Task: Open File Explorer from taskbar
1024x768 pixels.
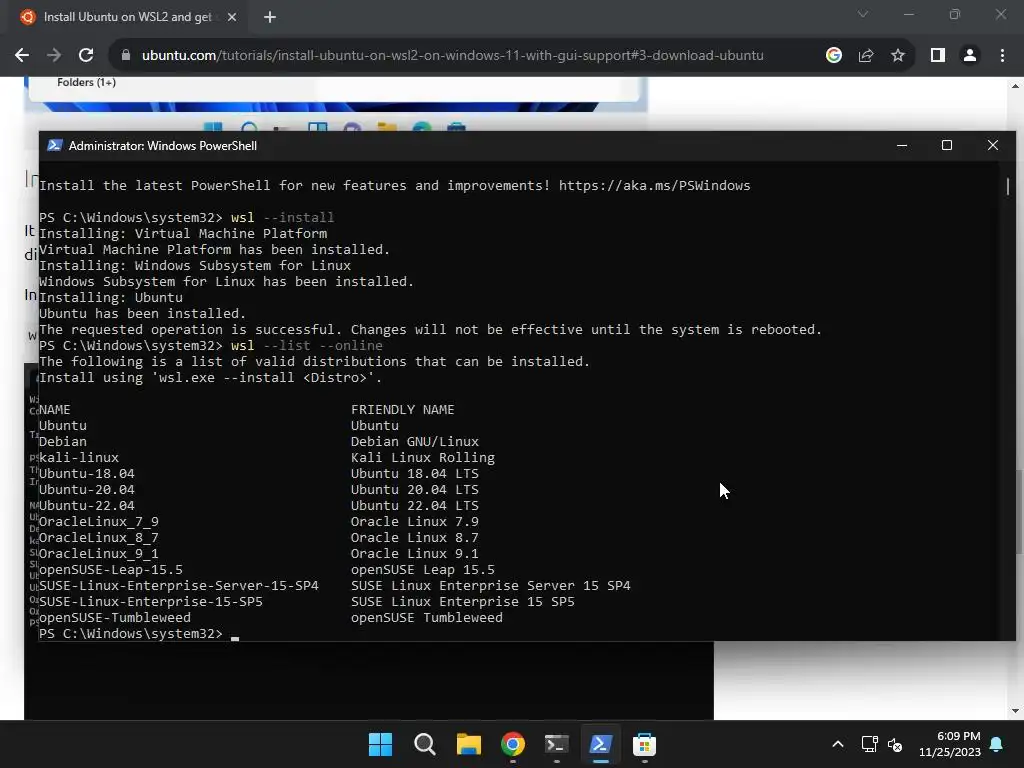Action: click(x=468, y=744)
